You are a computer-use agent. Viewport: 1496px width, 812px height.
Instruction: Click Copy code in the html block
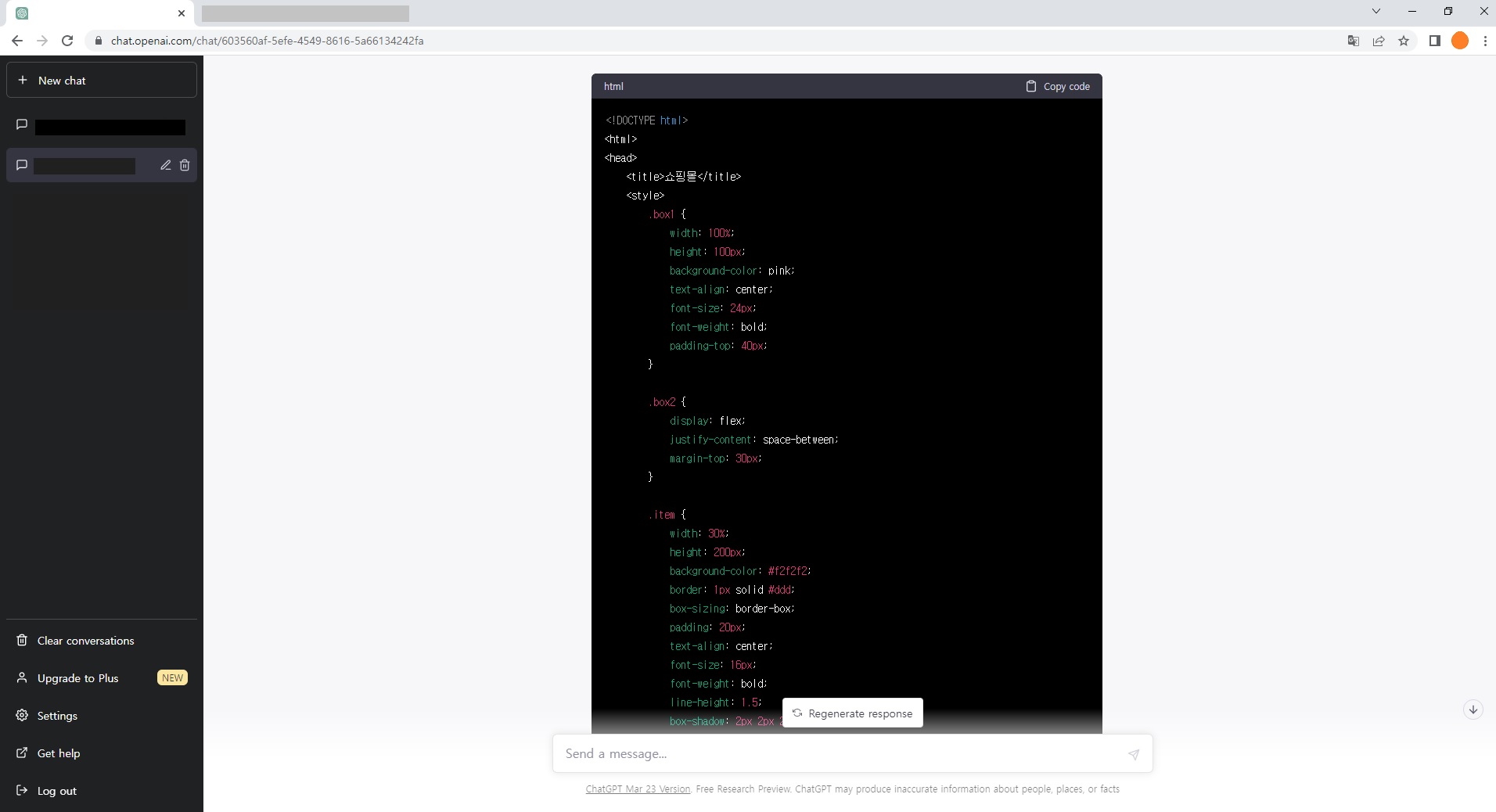(1058, 86)
